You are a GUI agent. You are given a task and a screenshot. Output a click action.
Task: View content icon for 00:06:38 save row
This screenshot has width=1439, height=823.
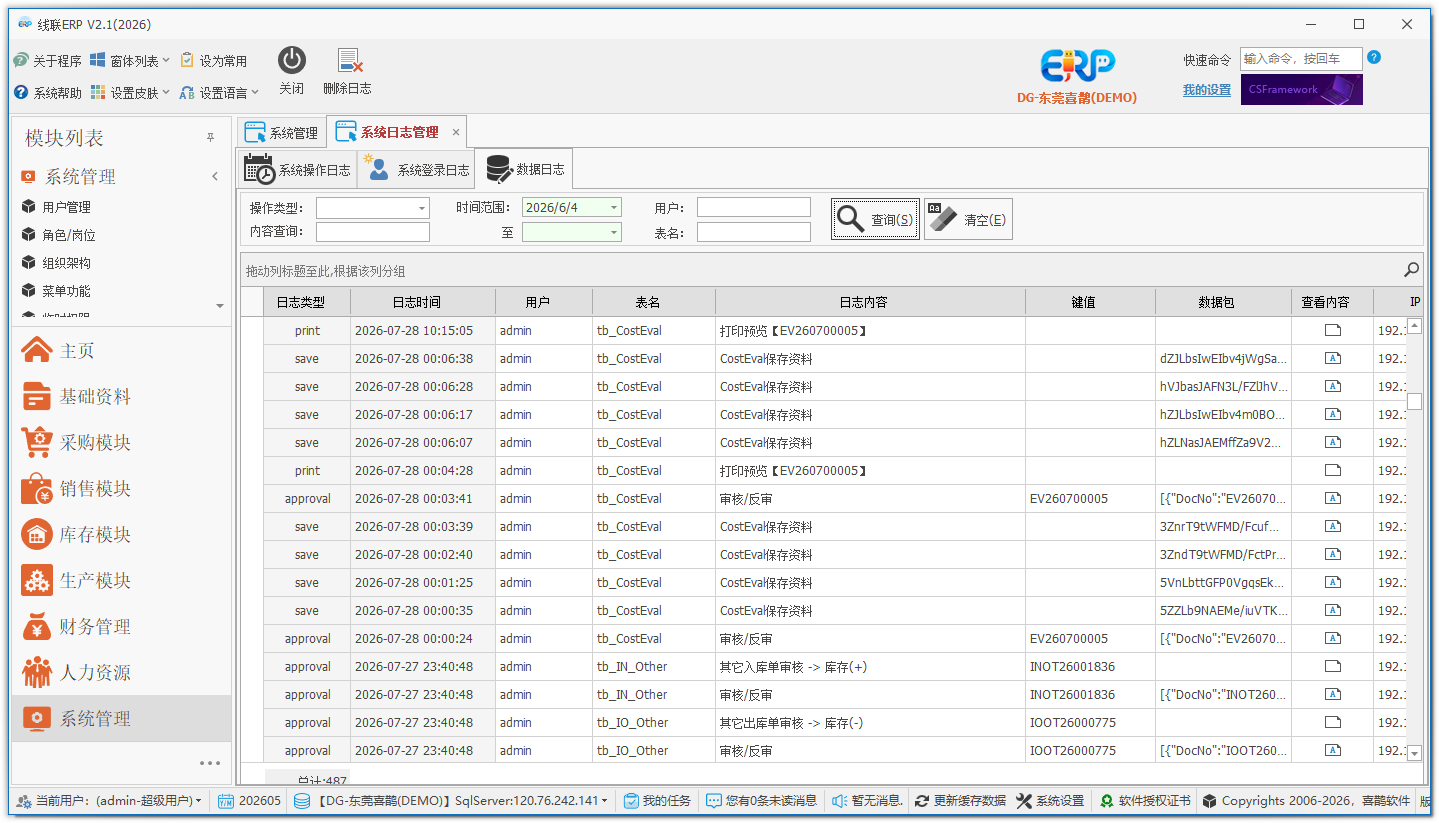[1332, 359]
